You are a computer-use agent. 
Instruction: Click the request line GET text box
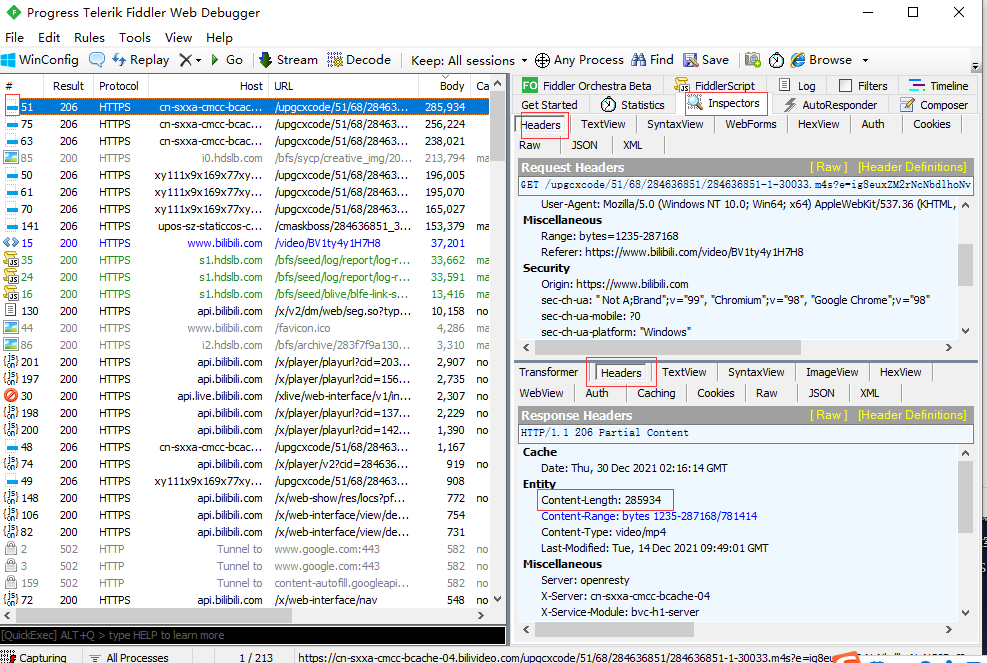click(746, 185)
